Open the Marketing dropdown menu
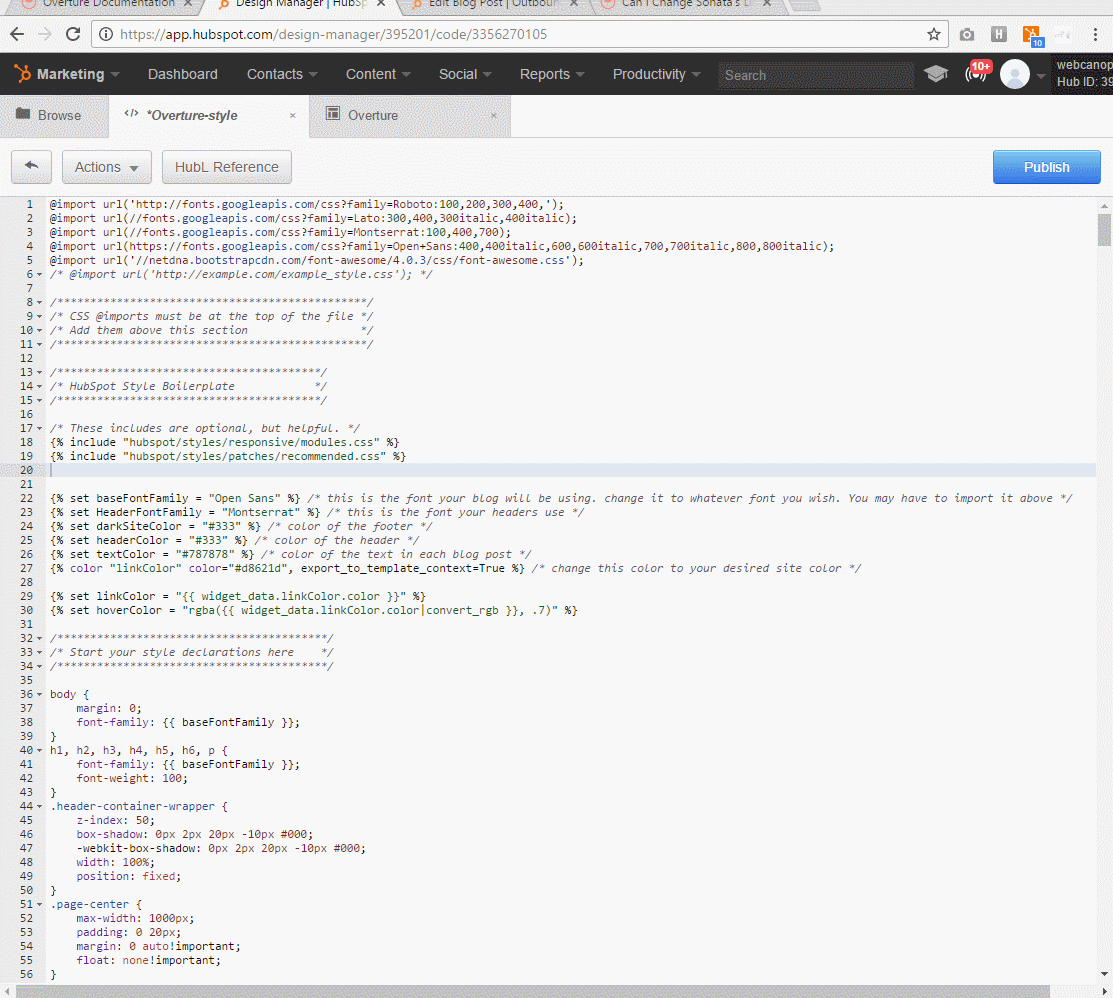Viewport: 1113px width, 998px height. (77, 74)
